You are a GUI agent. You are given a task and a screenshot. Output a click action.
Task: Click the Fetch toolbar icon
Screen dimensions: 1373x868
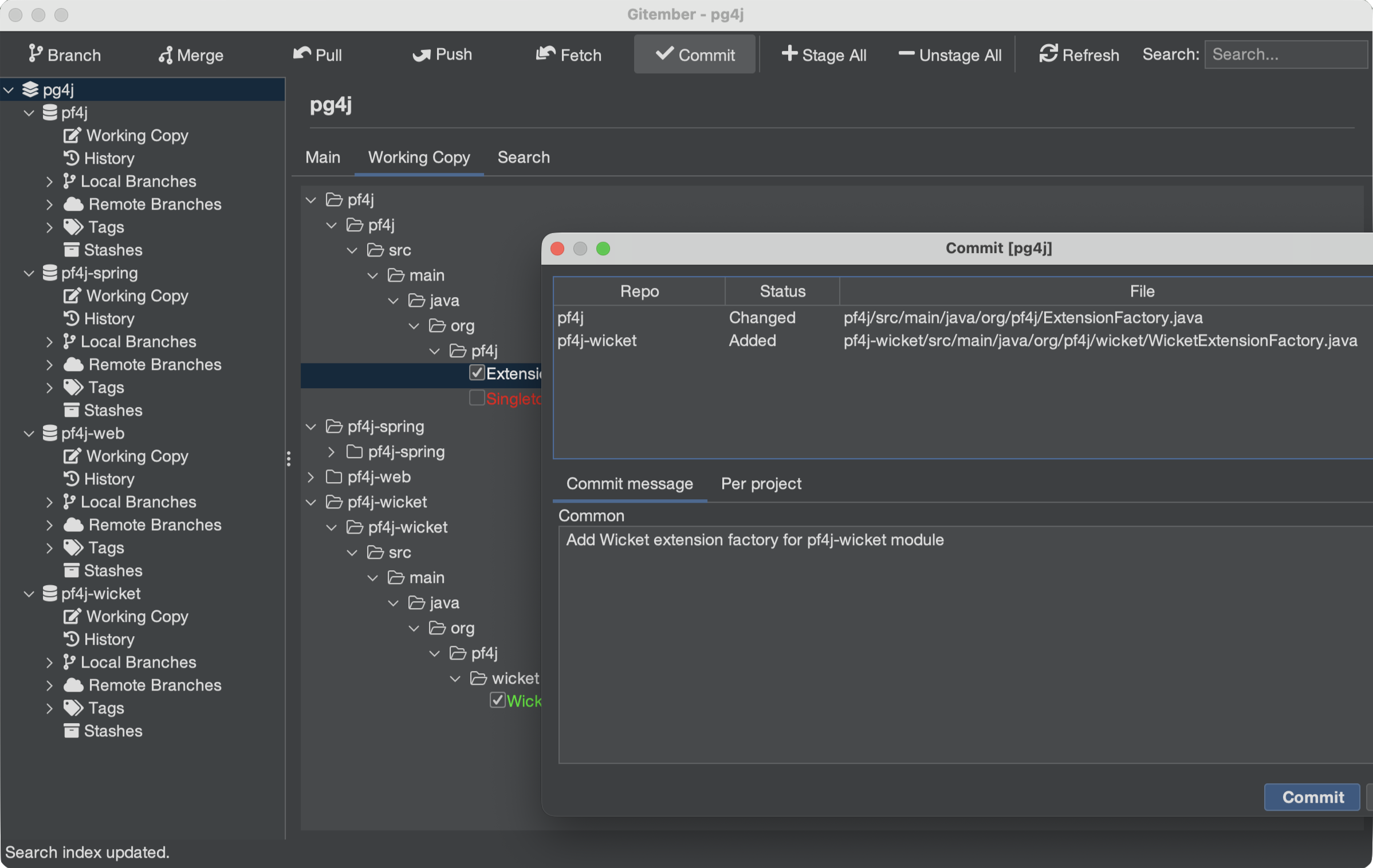546,54
